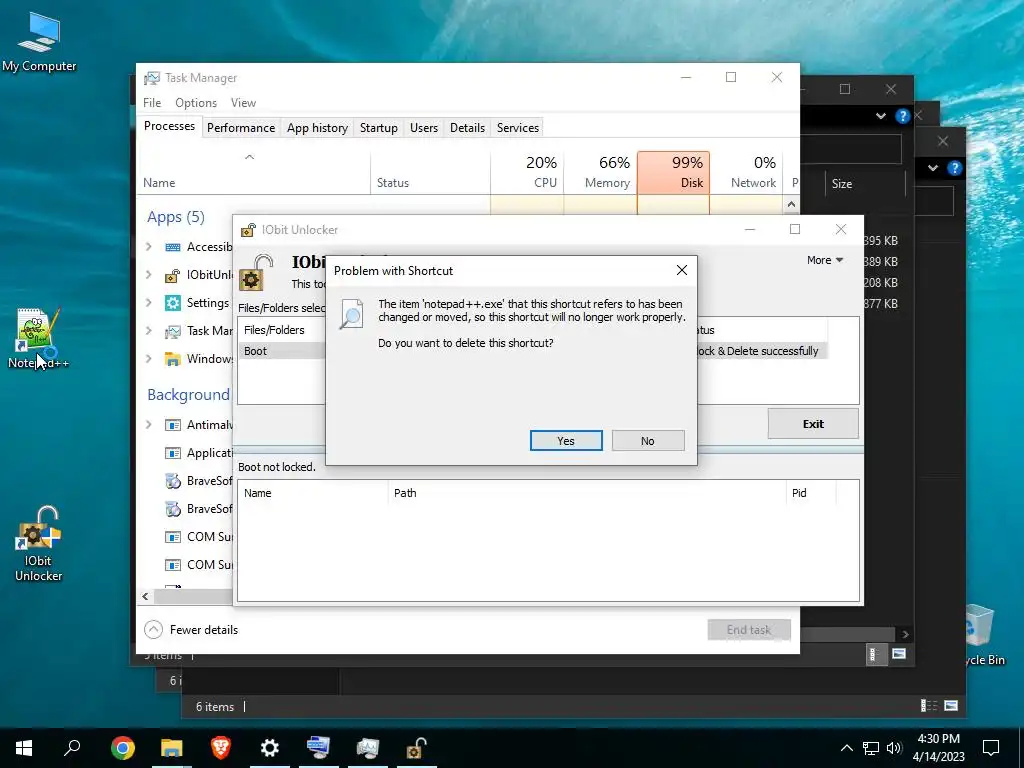Click the first BraveSoftware process icon
This screenshot has width=1024, height=768.
pos(173,481)
